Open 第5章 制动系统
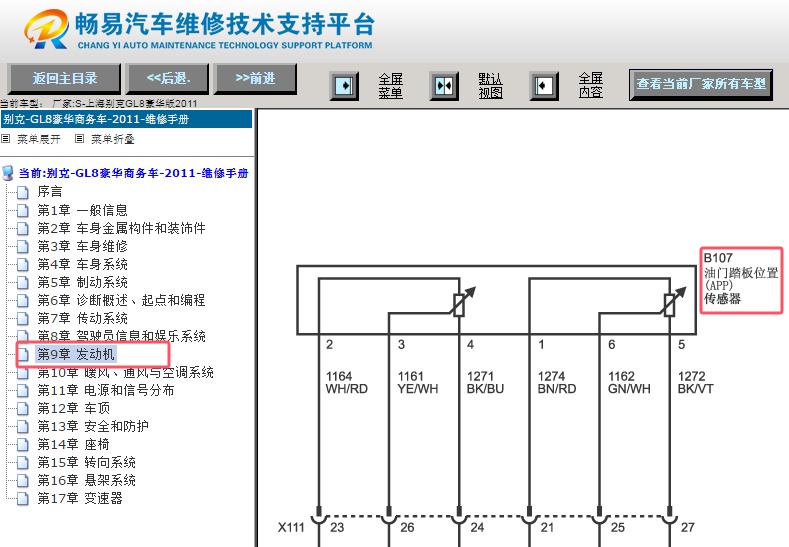Image resolution: width=789 pixels, height=547 pixels. pyautogui.click(x=83, y=282)
